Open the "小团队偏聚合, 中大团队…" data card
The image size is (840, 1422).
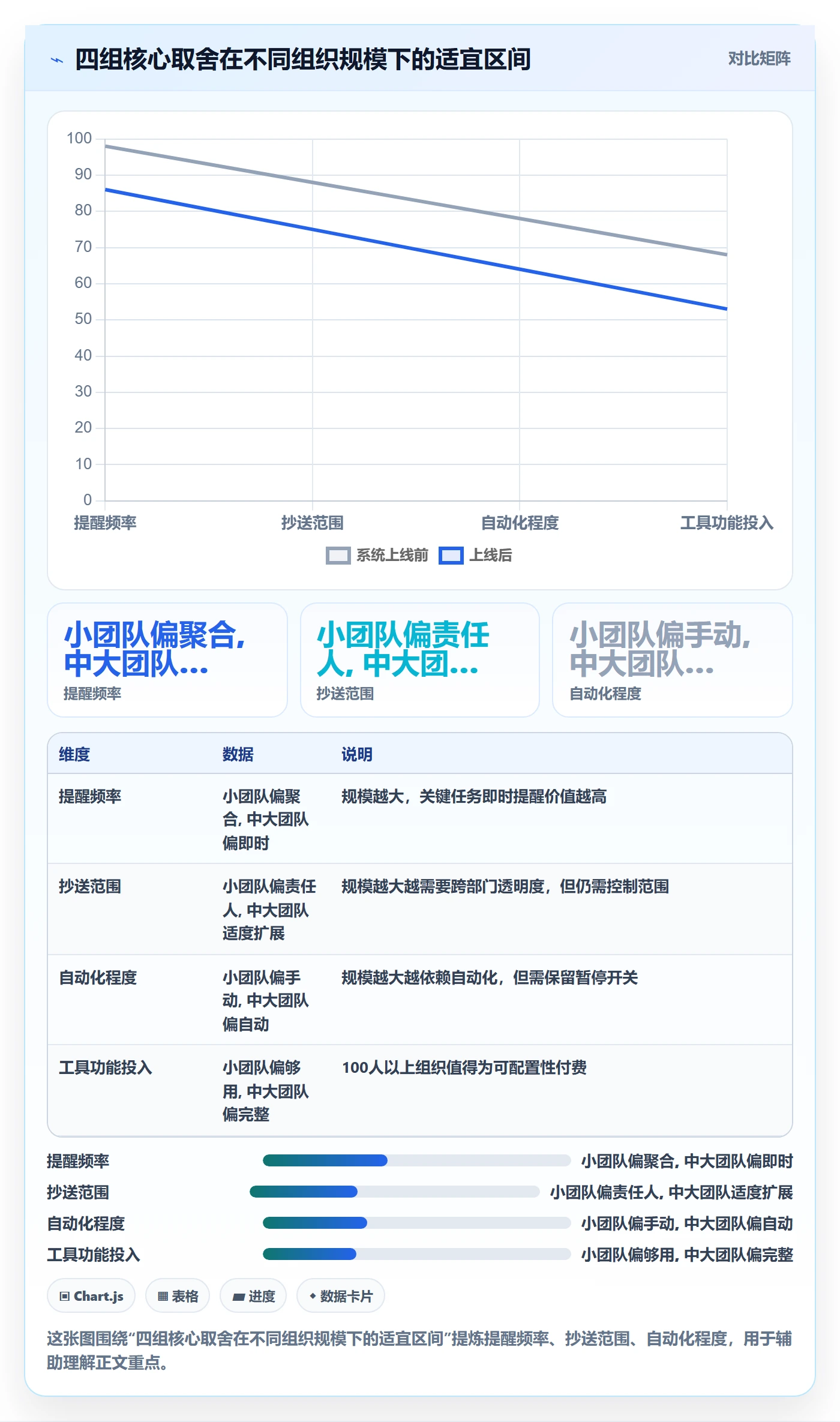pyautogui.click(x=167, y=660)
